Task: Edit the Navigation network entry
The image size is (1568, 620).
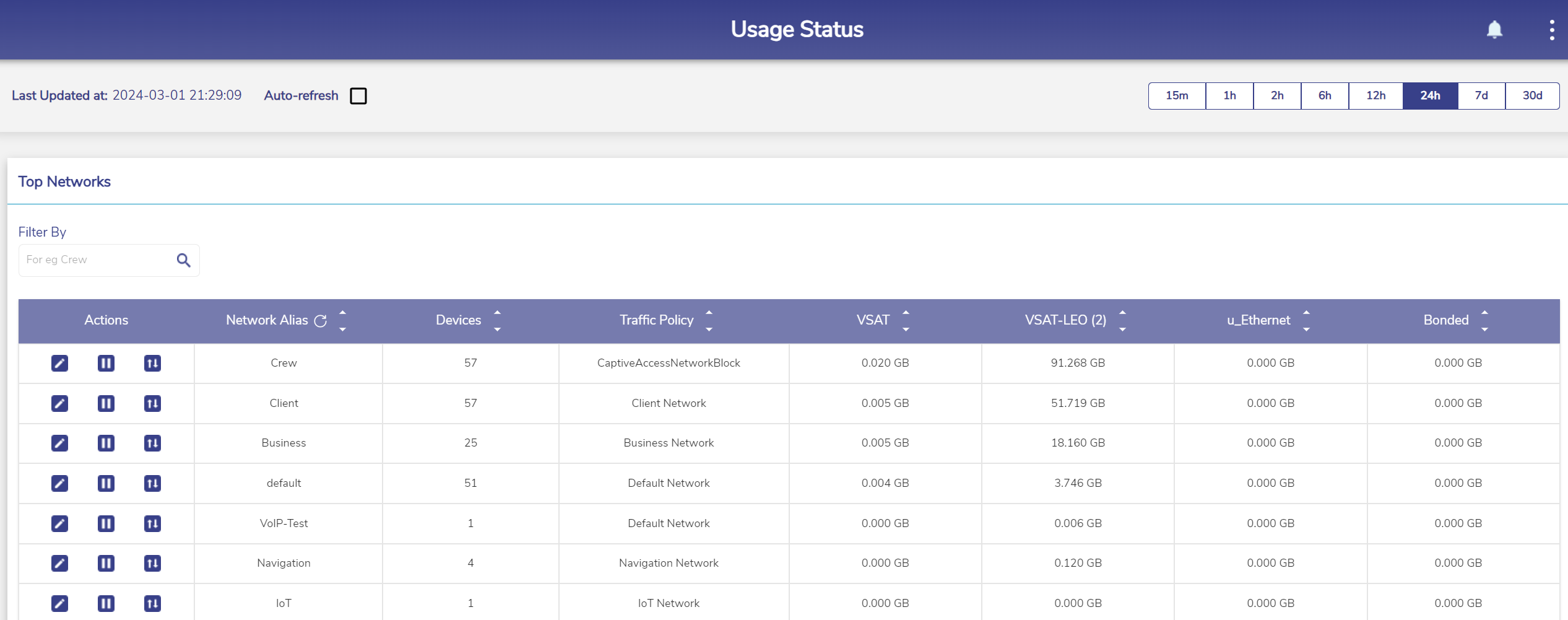Action: (x=59, y=563)
